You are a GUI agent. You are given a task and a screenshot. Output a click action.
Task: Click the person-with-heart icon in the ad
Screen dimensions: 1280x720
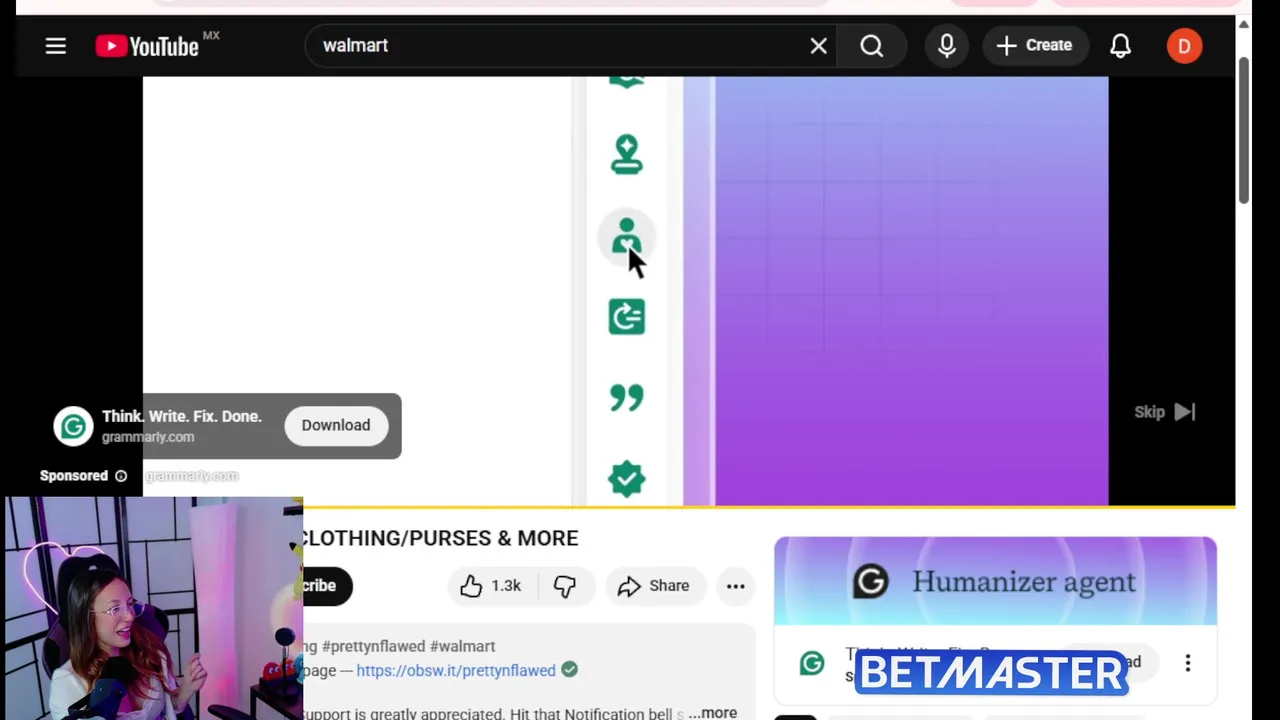(x=627, y=237)
